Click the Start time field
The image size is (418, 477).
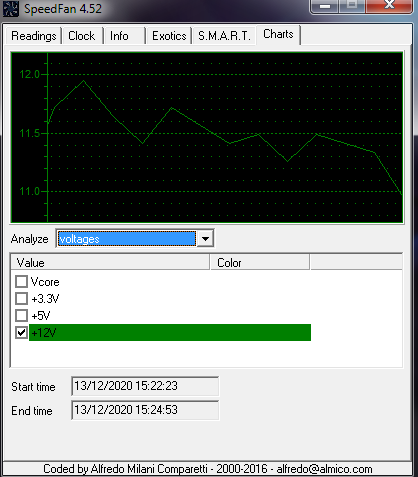(x=145, y=386)
